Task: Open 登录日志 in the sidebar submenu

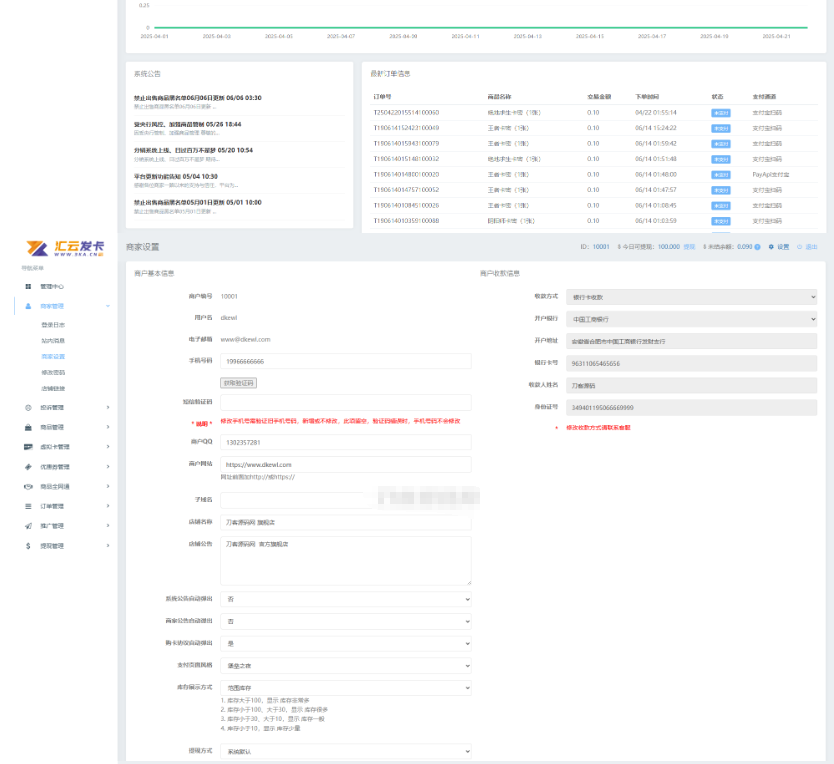Action: [53, 325]
